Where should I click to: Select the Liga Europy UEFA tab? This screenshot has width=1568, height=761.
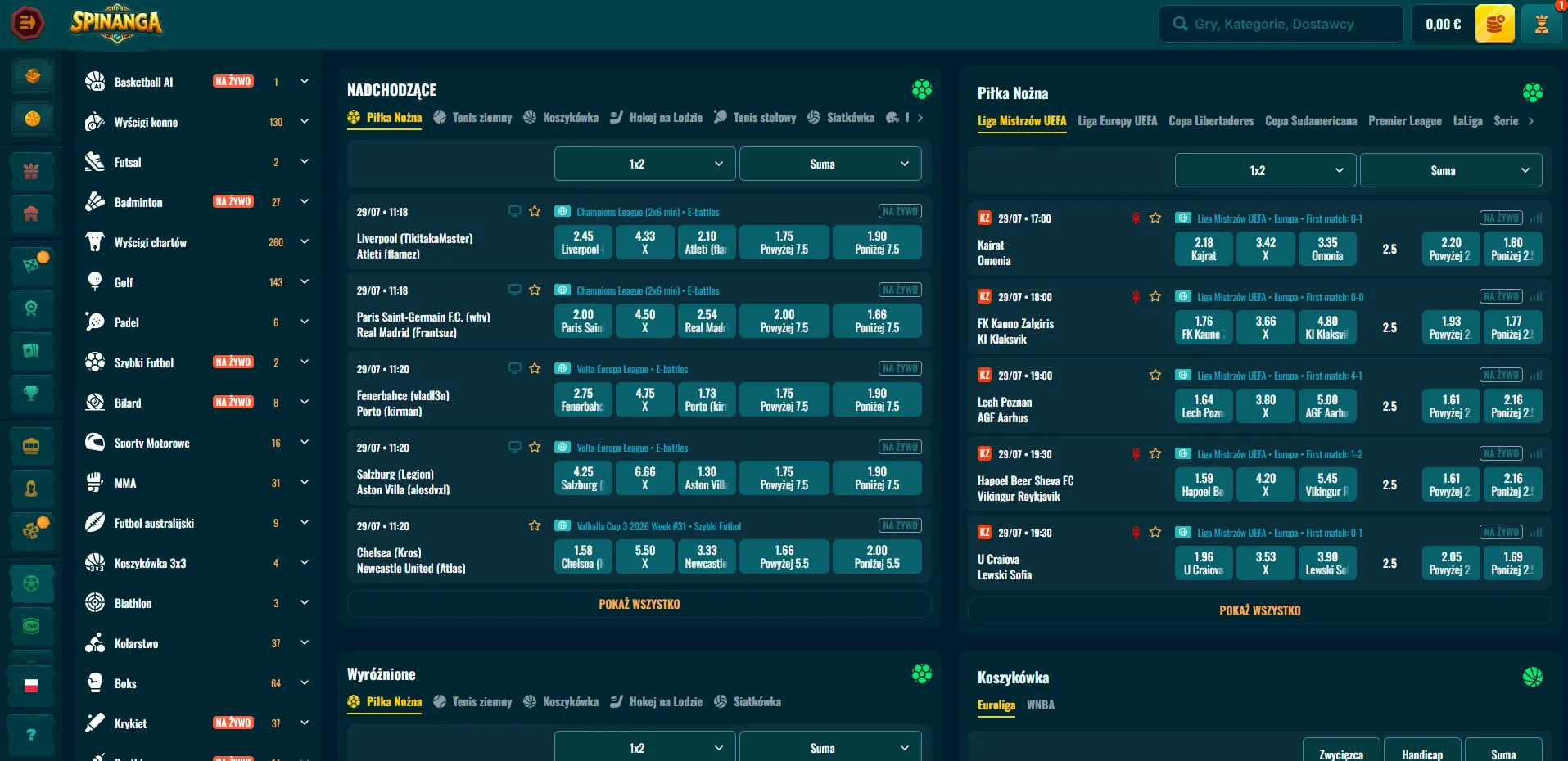[1117, 121]
